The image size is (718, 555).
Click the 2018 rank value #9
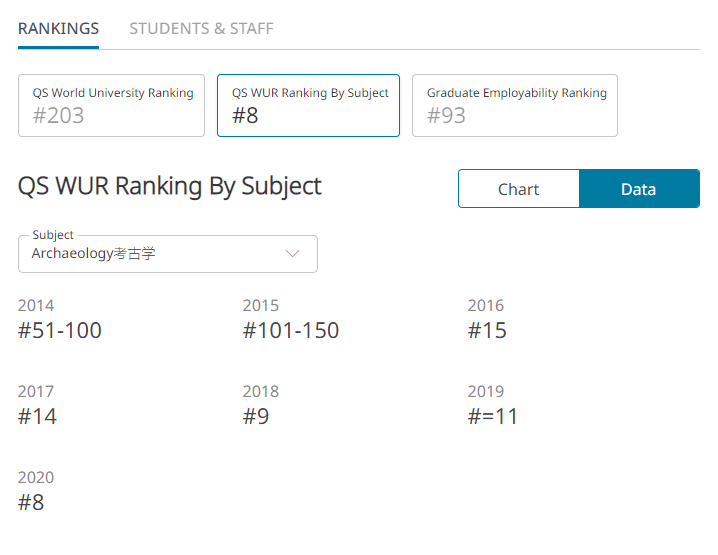(256, 416)
